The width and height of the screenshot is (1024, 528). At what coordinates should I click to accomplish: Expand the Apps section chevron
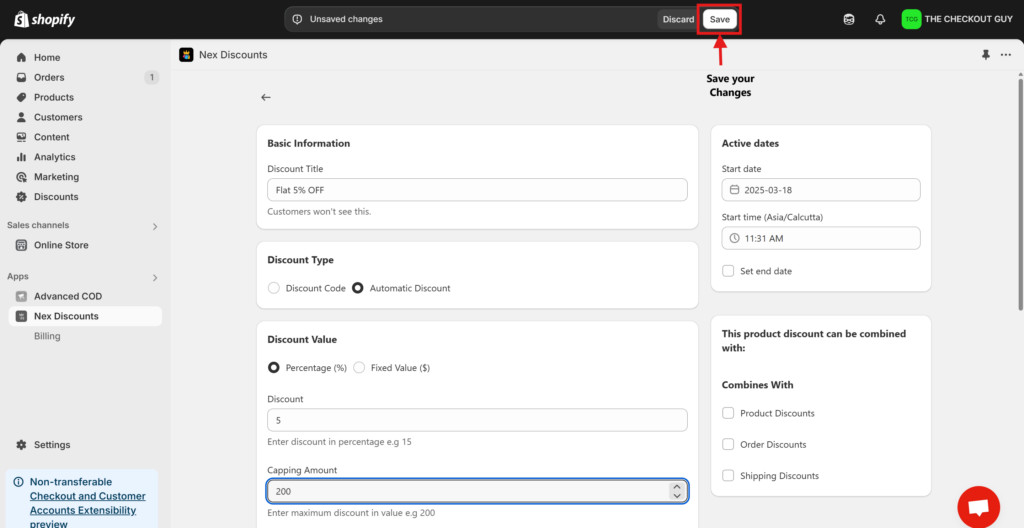(155, 277)
